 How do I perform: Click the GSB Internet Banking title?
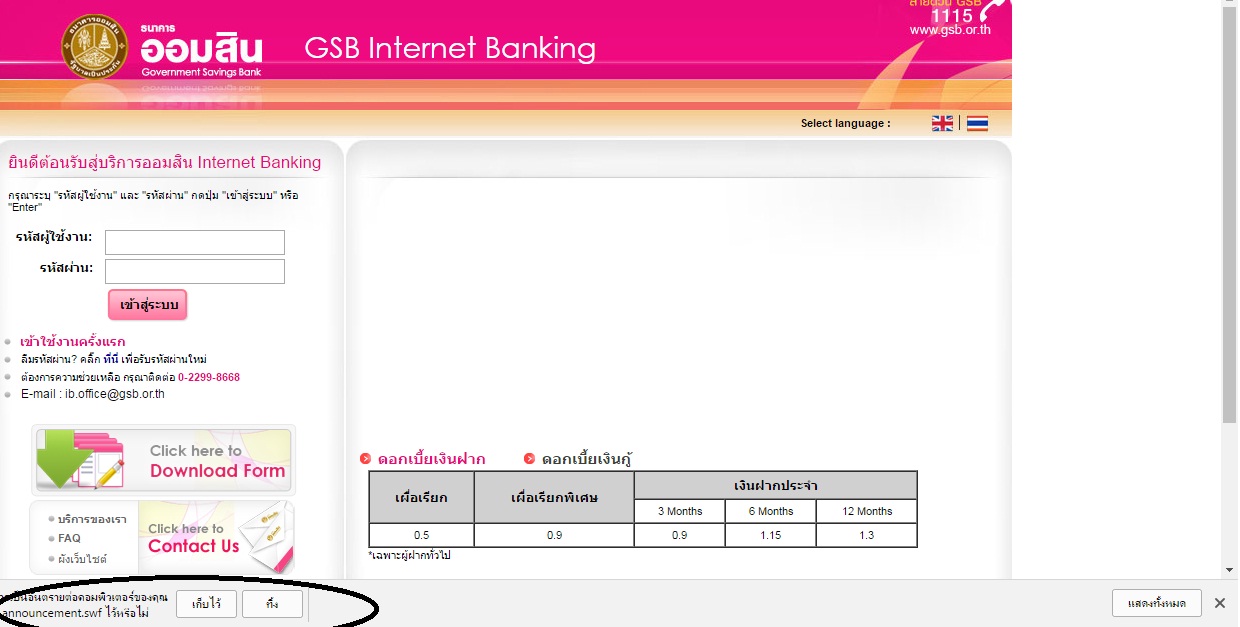[x=450, y=48]
